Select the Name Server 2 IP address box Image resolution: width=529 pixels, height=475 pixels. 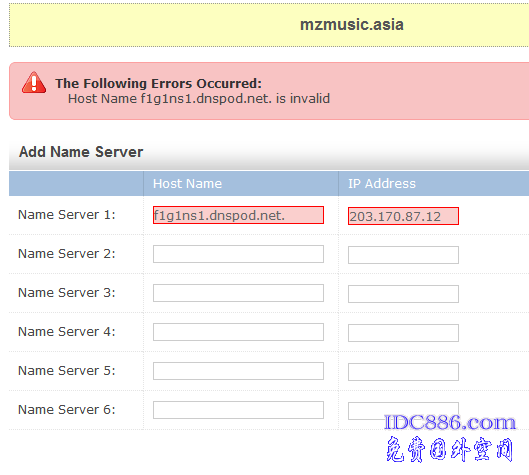pos(403,255)
